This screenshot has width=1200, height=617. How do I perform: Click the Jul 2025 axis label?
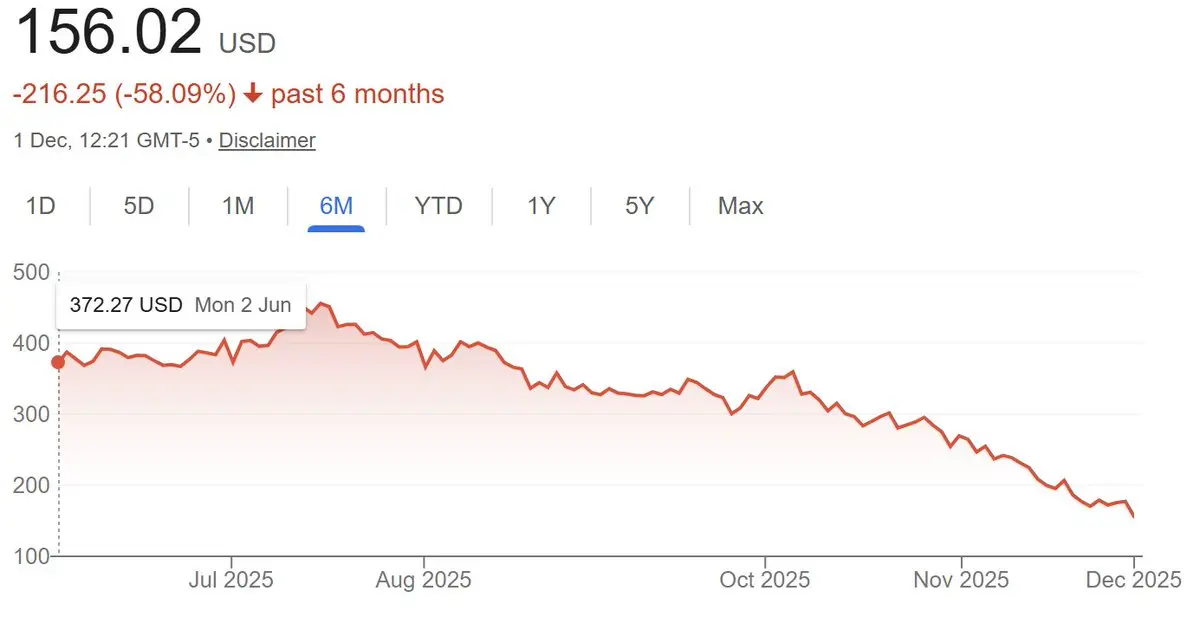click(232, 579)
